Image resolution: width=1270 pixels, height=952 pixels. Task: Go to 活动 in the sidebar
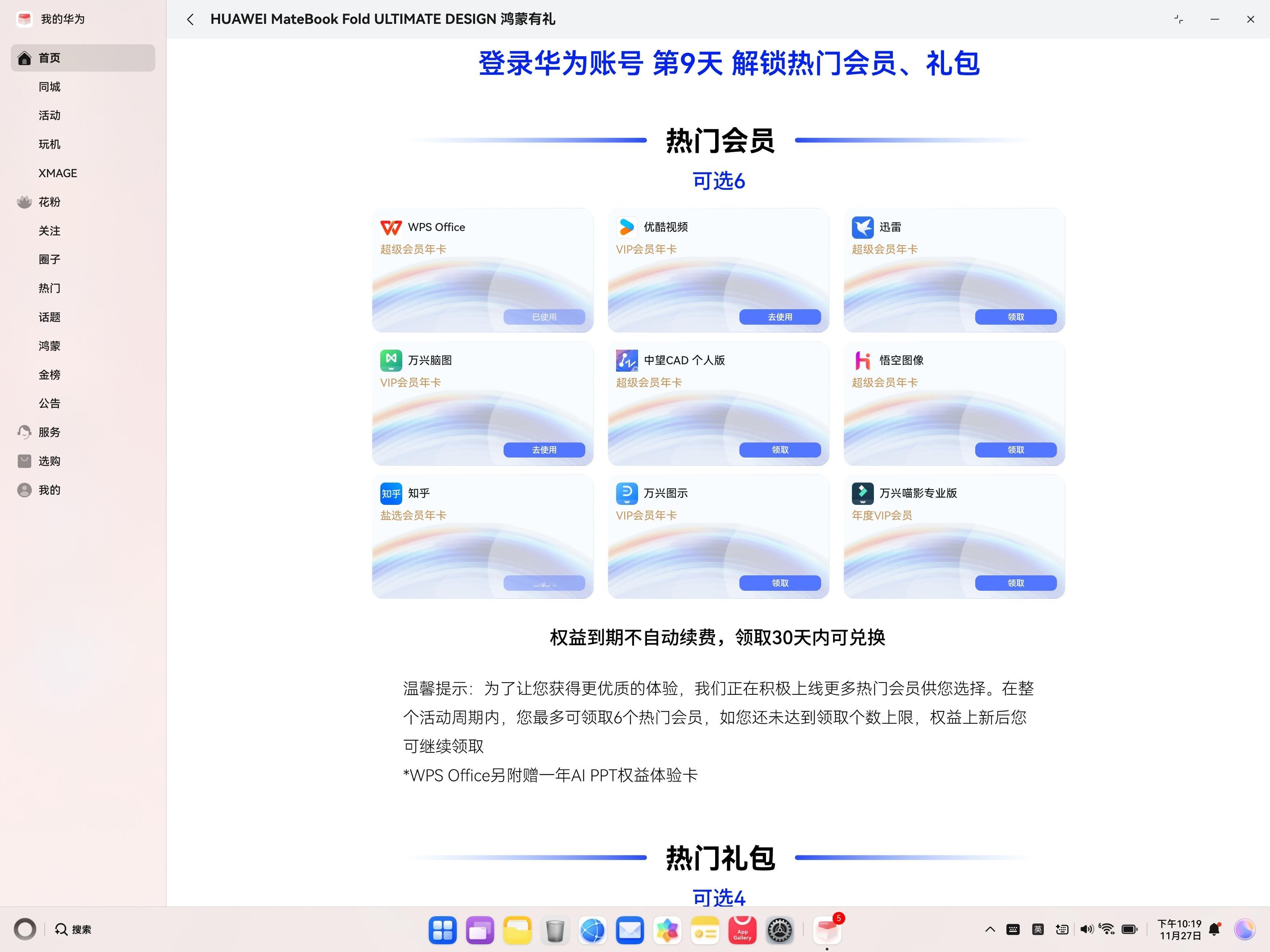click(x=49, y=116)
